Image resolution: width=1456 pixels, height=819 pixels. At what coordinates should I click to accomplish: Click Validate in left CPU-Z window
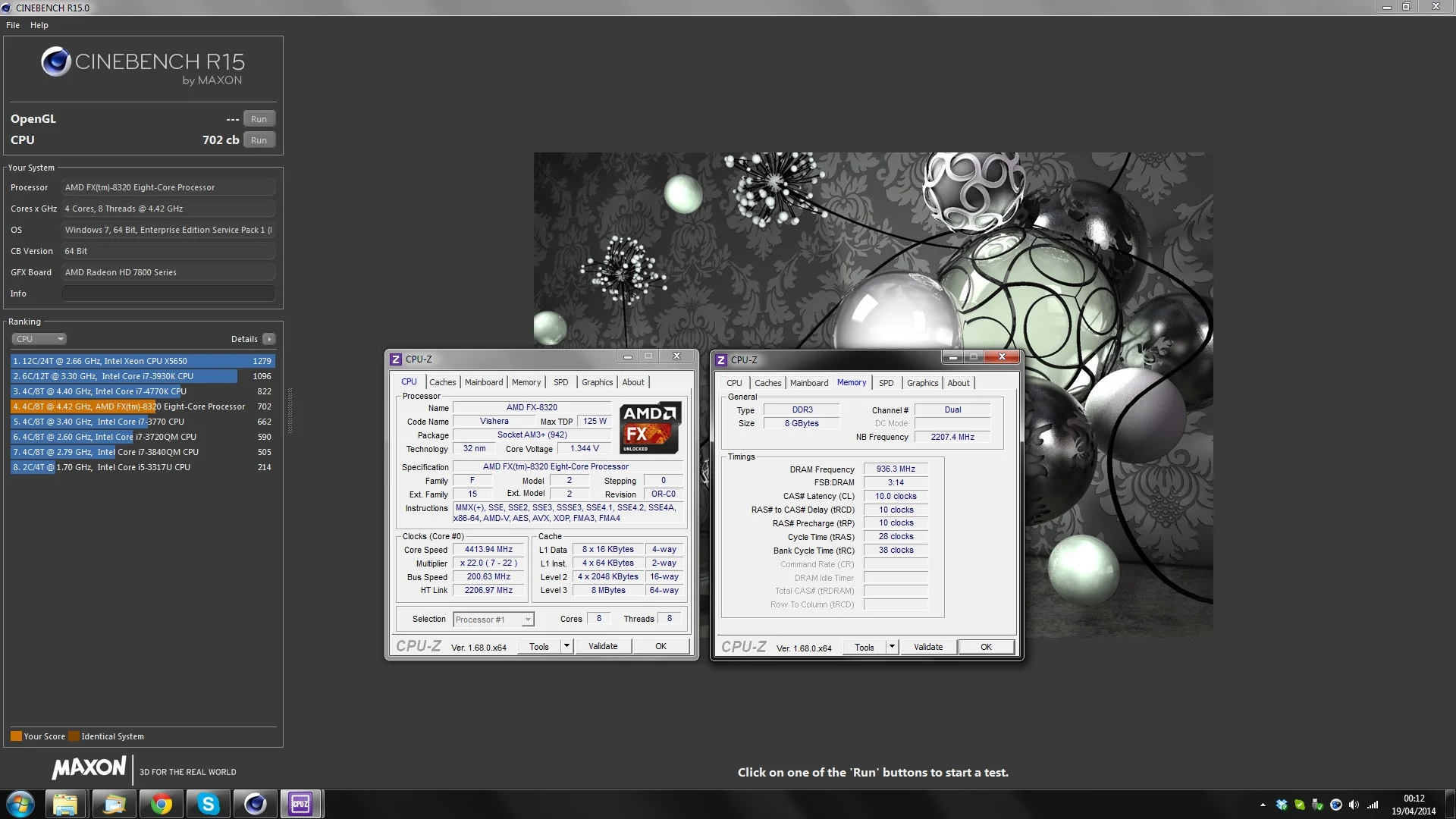point(603,646)
